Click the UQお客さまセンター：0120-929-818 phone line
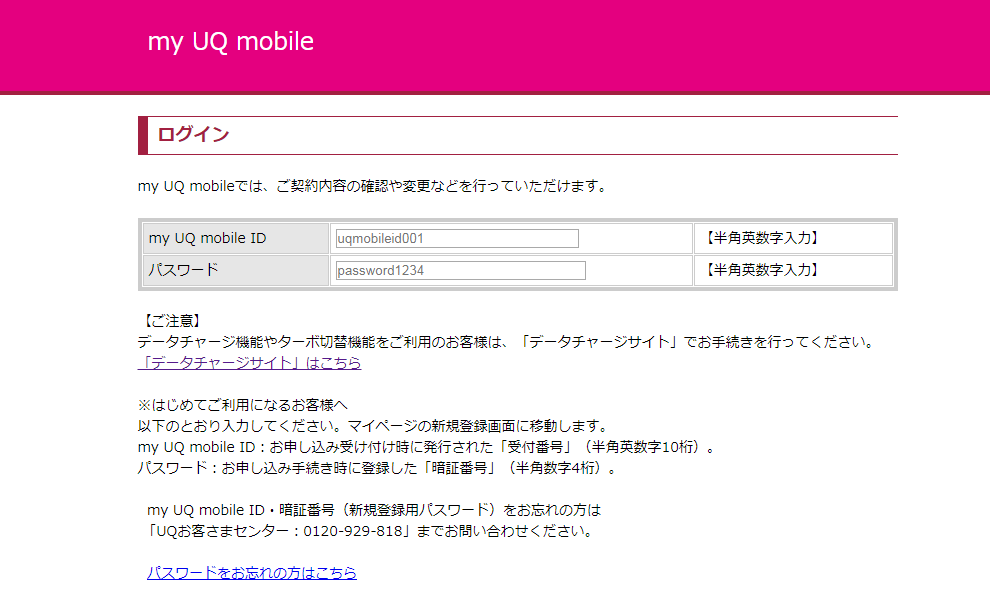 click(x=369, y=531)
